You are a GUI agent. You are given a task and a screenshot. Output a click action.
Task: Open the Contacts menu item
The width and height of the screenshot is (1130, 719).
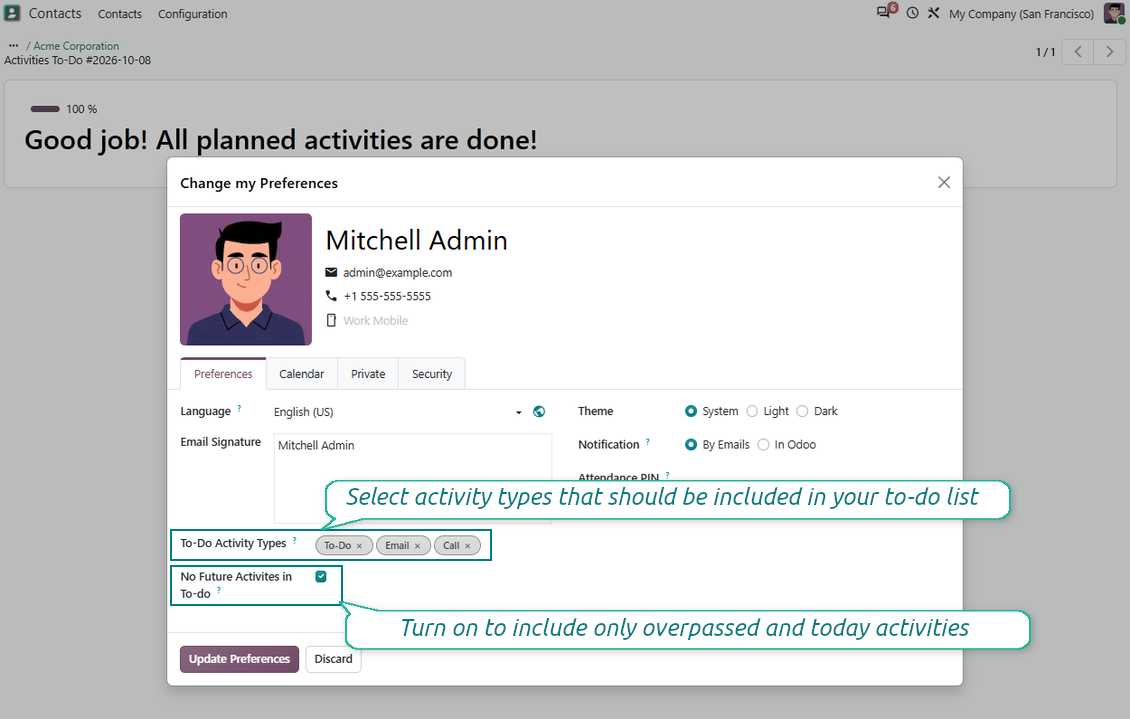pyautogui.click(x=120, y=14)
